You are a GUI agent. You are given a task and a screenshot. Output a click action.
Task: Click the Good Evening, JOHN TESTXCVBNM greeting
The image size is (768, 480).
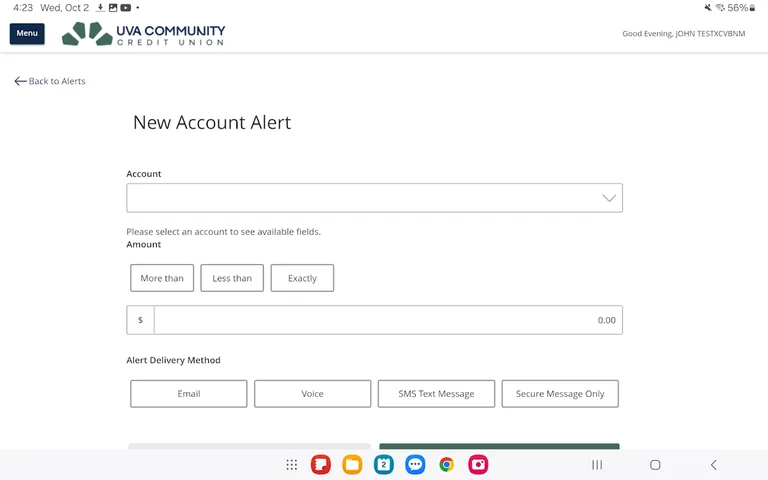(684, 34)
